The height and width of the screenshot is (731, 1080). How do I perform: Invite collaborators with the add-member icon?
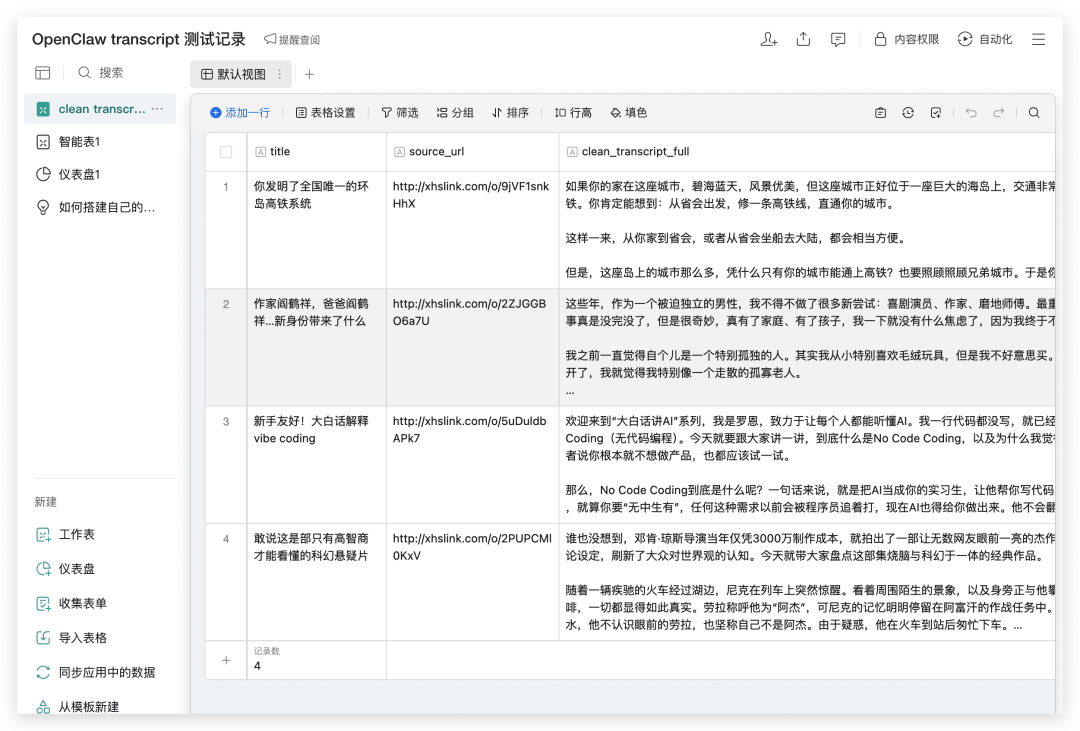[768, 39]
